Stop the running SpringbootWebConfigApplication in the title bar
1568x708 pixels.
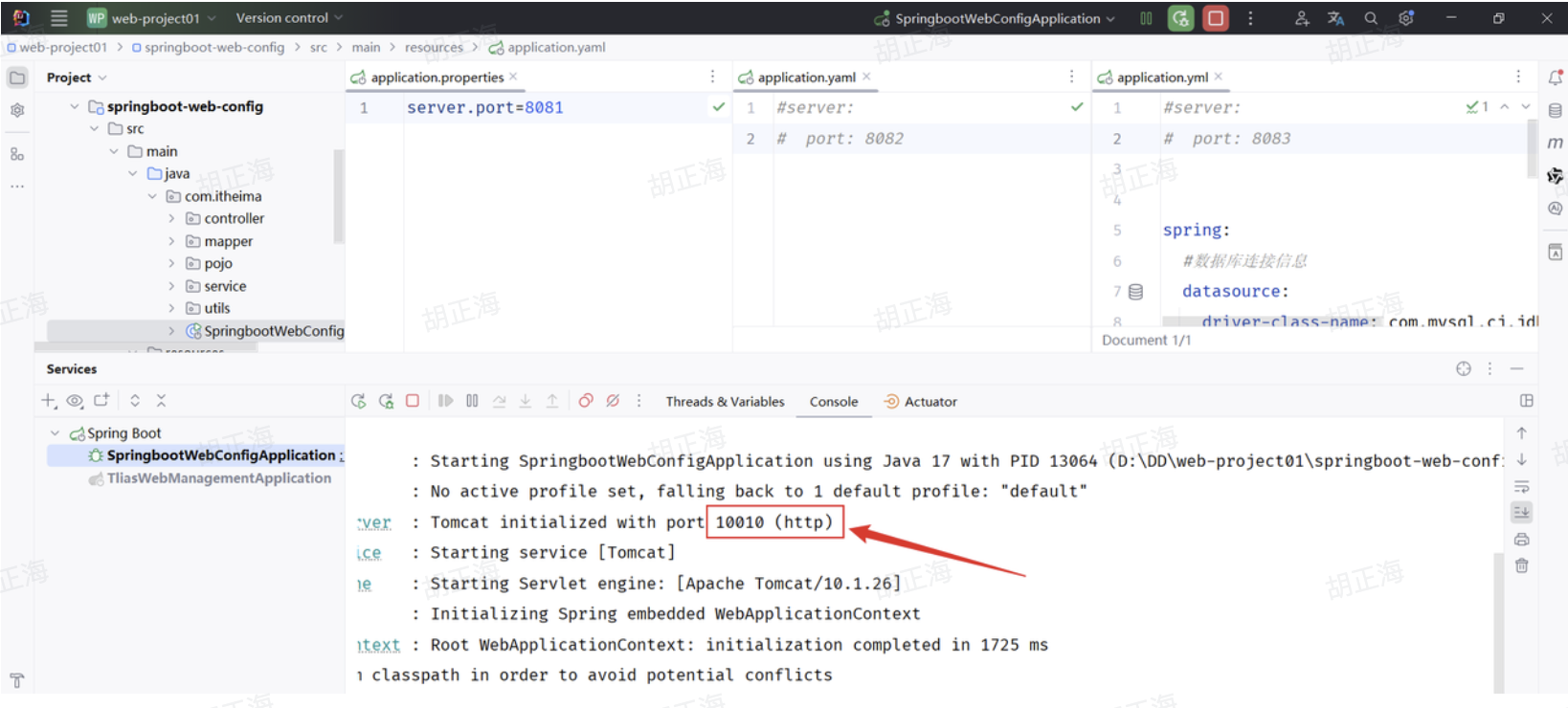point(1215,18)
